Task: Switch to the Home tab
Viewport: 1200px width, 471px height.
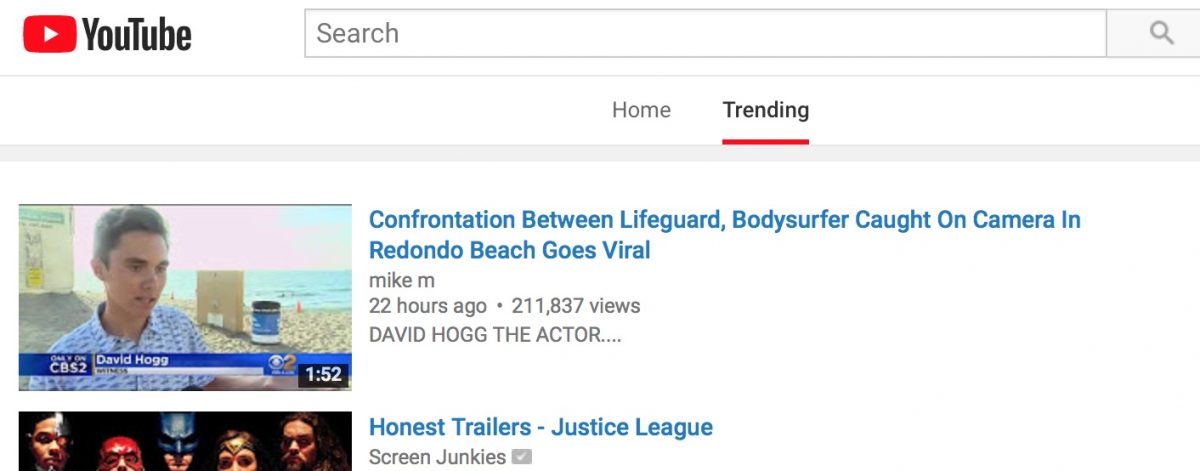Action: [x=641, y=110]
